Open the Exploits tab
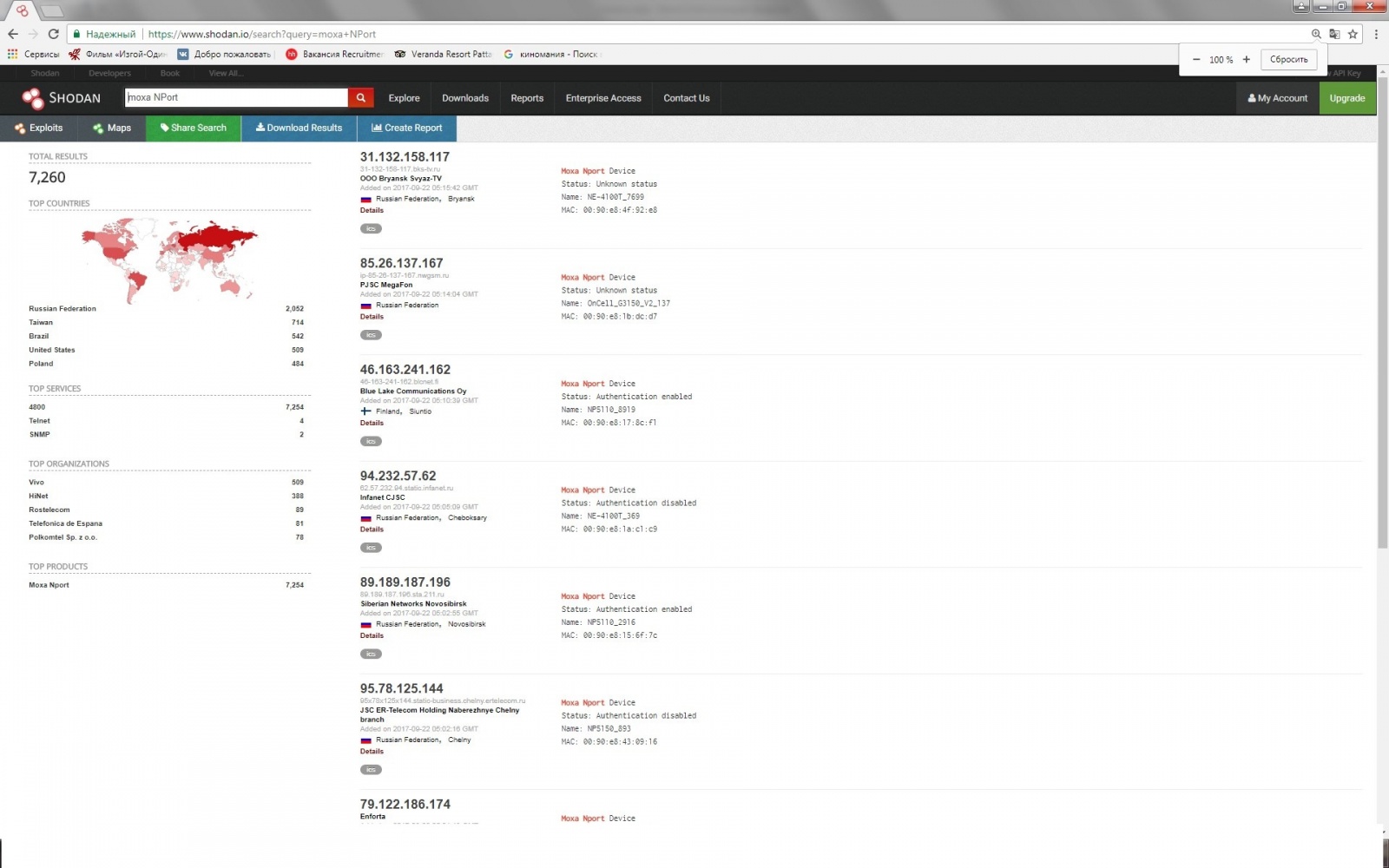Viewport: 1389px width, 868px height. tap(39, 128)
